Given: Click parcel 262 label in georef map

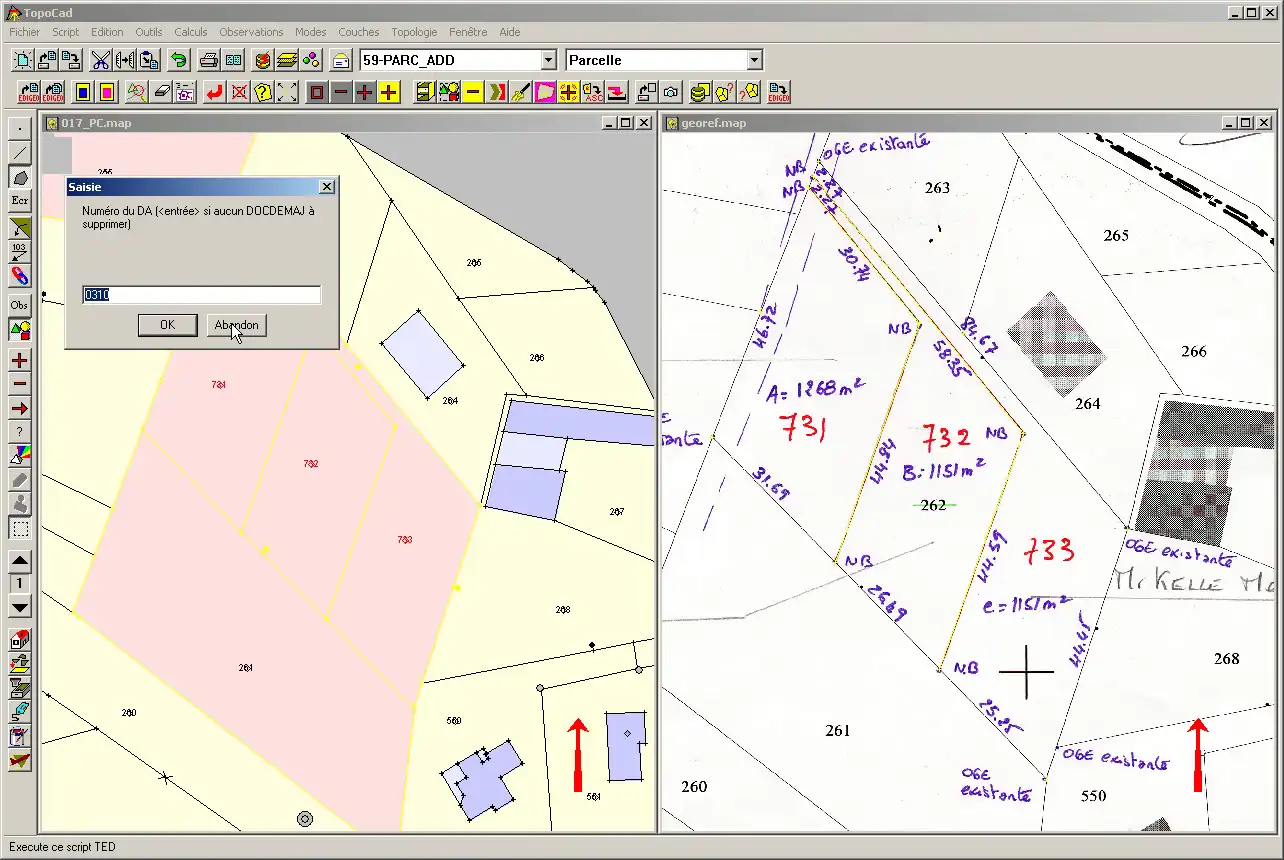Looking at the screenshot, I should click(x=933, y=505).
